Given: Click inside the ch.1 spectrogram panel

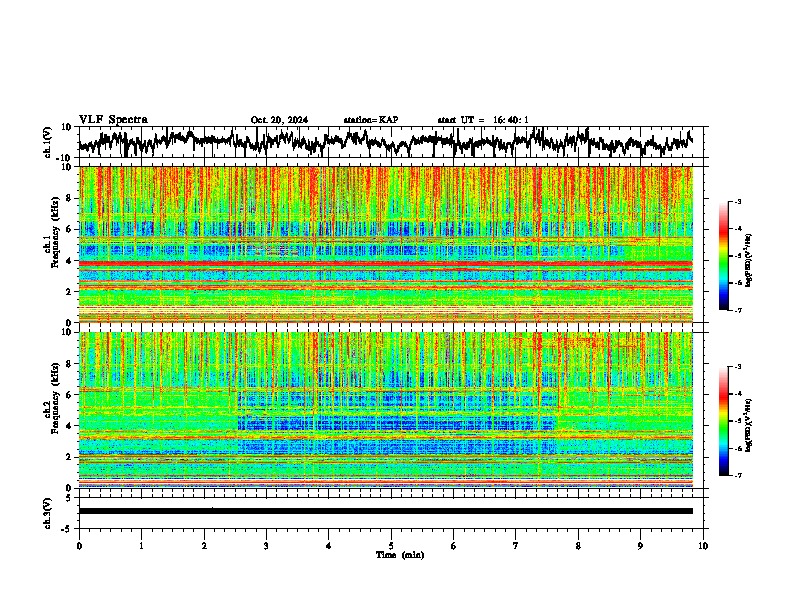Looking at the screenshot, I should tap(386, 244).
